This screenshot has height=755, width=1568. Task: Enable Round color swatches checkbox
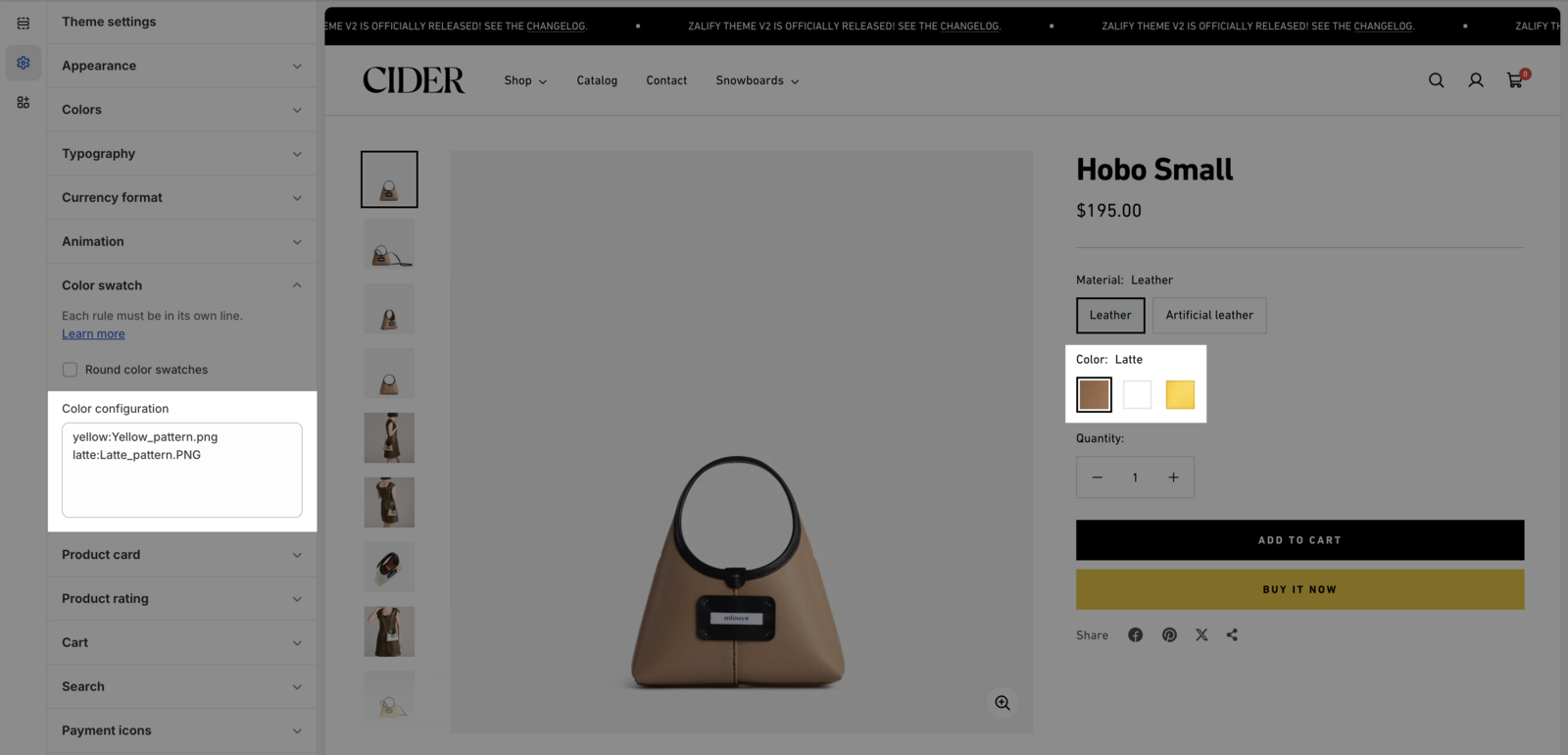70,370
